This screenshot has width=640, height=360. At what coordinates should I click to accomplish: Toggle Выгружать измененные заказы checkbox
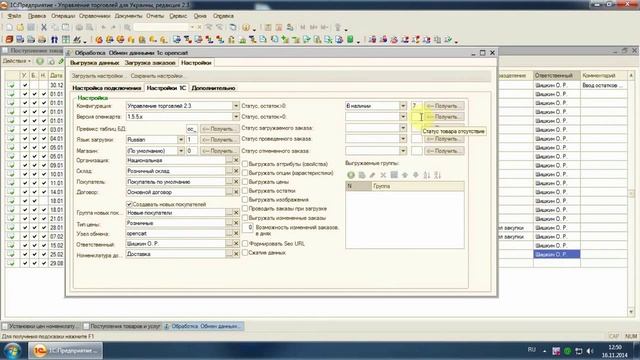click(x=245, y=218)
